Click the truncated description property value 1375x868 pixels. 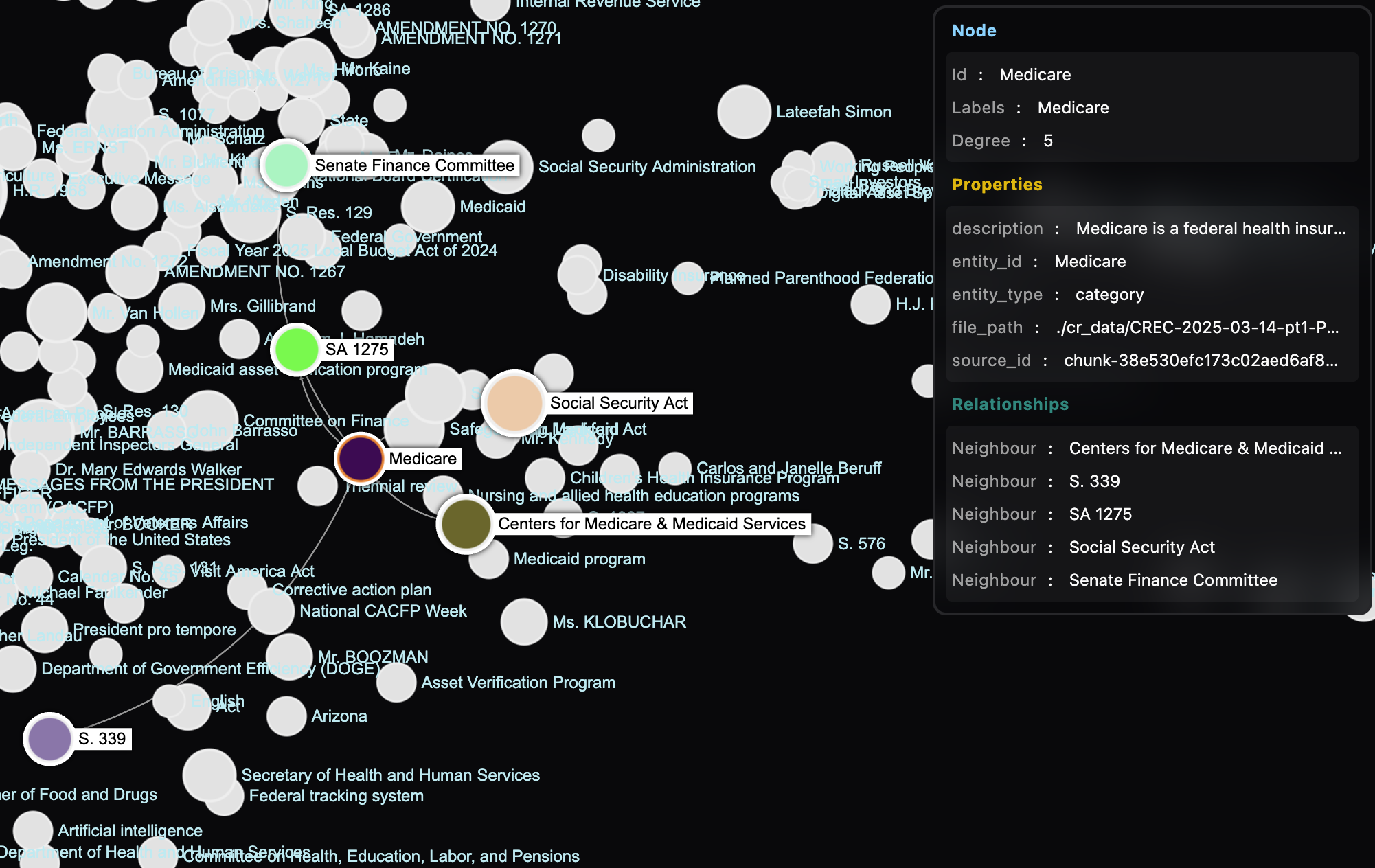(x=1210, y=229)
